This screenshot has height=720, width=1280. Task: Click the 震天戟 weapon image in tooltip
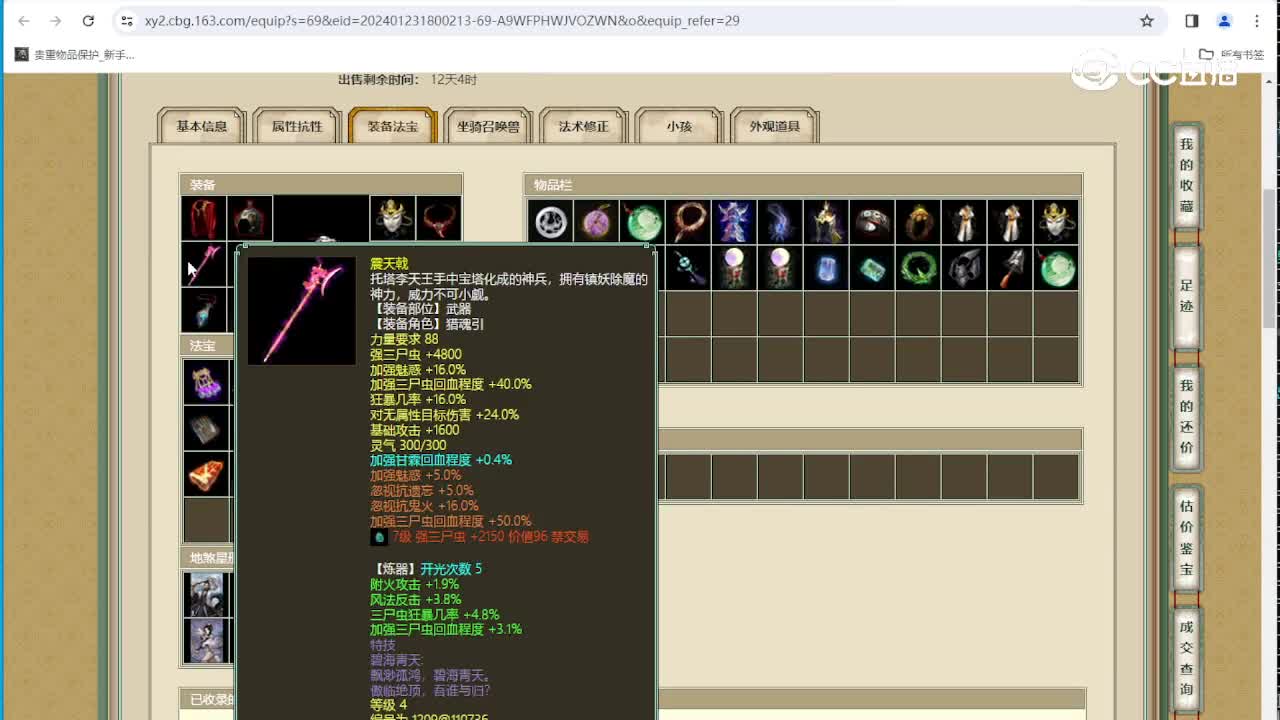[302, 311]
